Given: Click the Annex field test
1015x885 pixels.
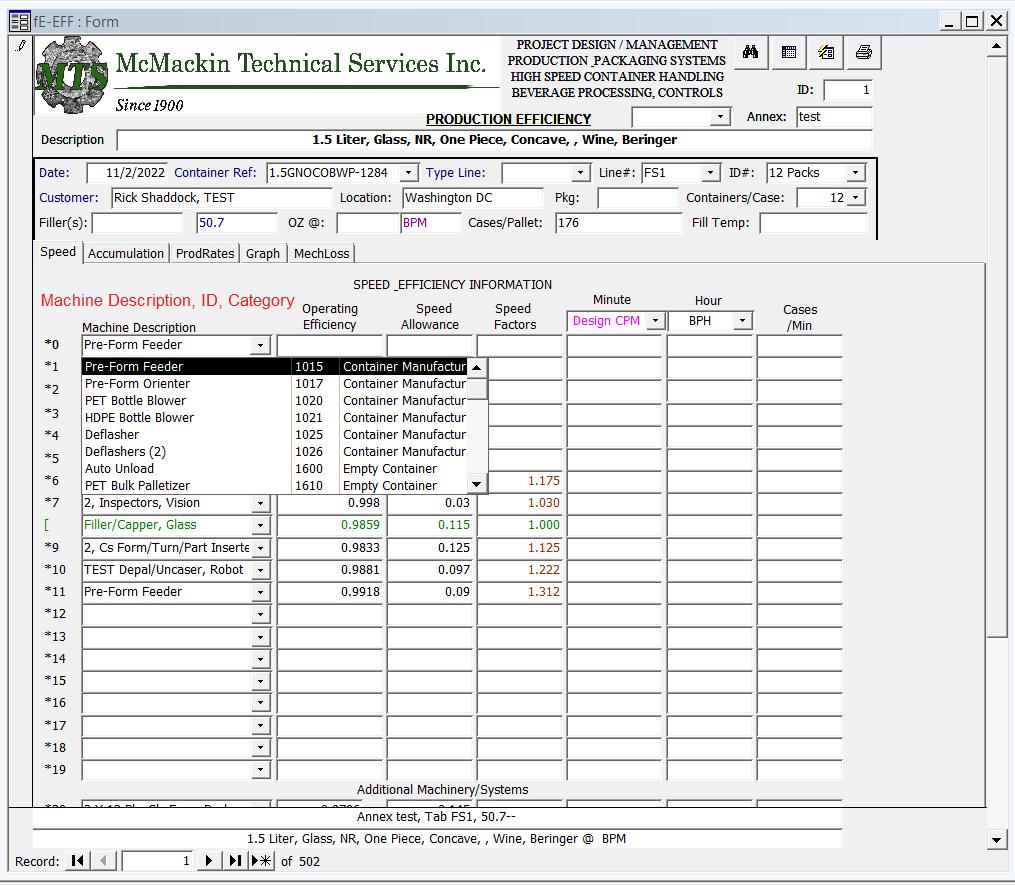Looking at the screenshot, I should coord(834,117).
